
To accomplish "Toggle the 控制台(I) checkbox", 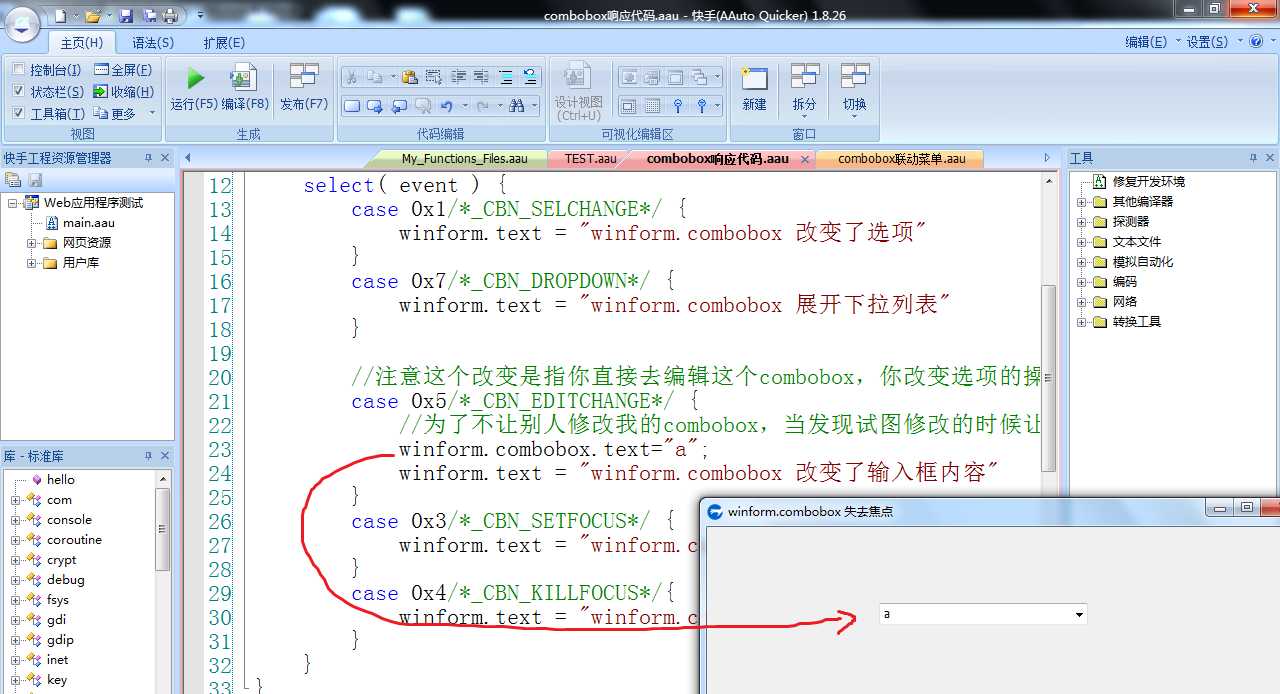I will point(19,70).
